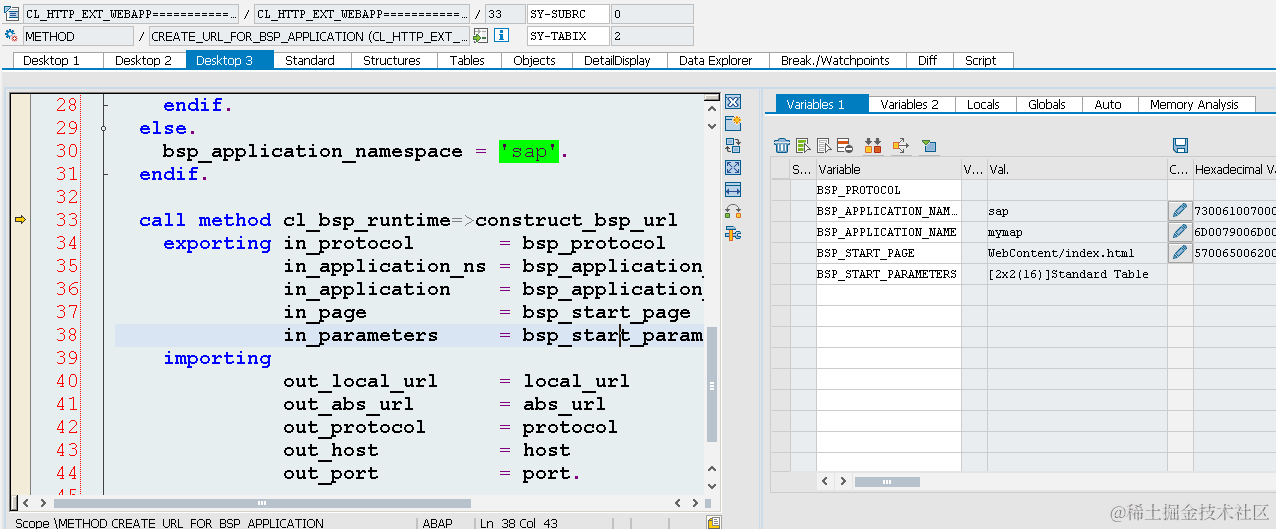Open the Break./Watchpoints tab
This screenshot has height=529, width=1276.
click(x=835, y=60)
